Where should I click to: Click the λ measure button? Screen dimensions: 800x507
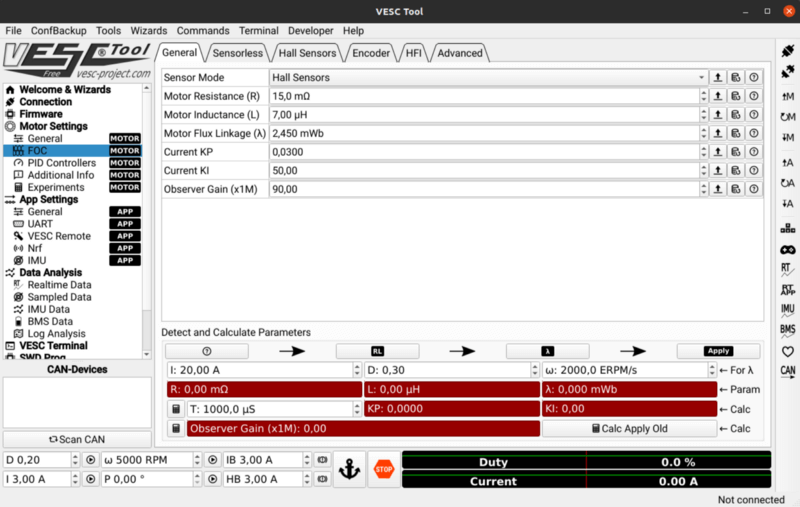pyautogui.click(x=547, y=351)
